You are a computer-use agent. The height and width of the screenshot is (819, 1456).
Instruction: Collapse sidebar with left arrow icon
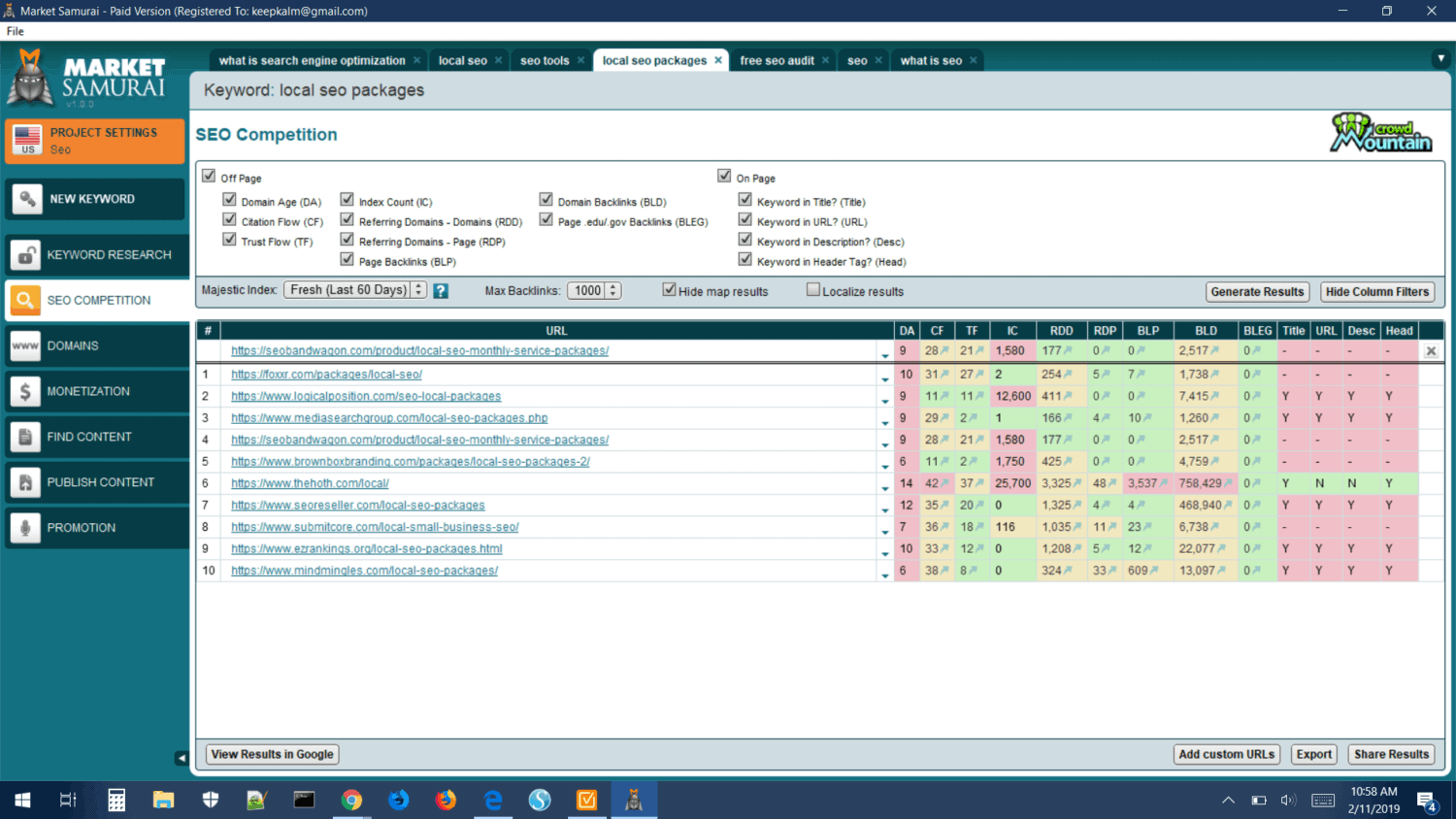pos(182,758)
